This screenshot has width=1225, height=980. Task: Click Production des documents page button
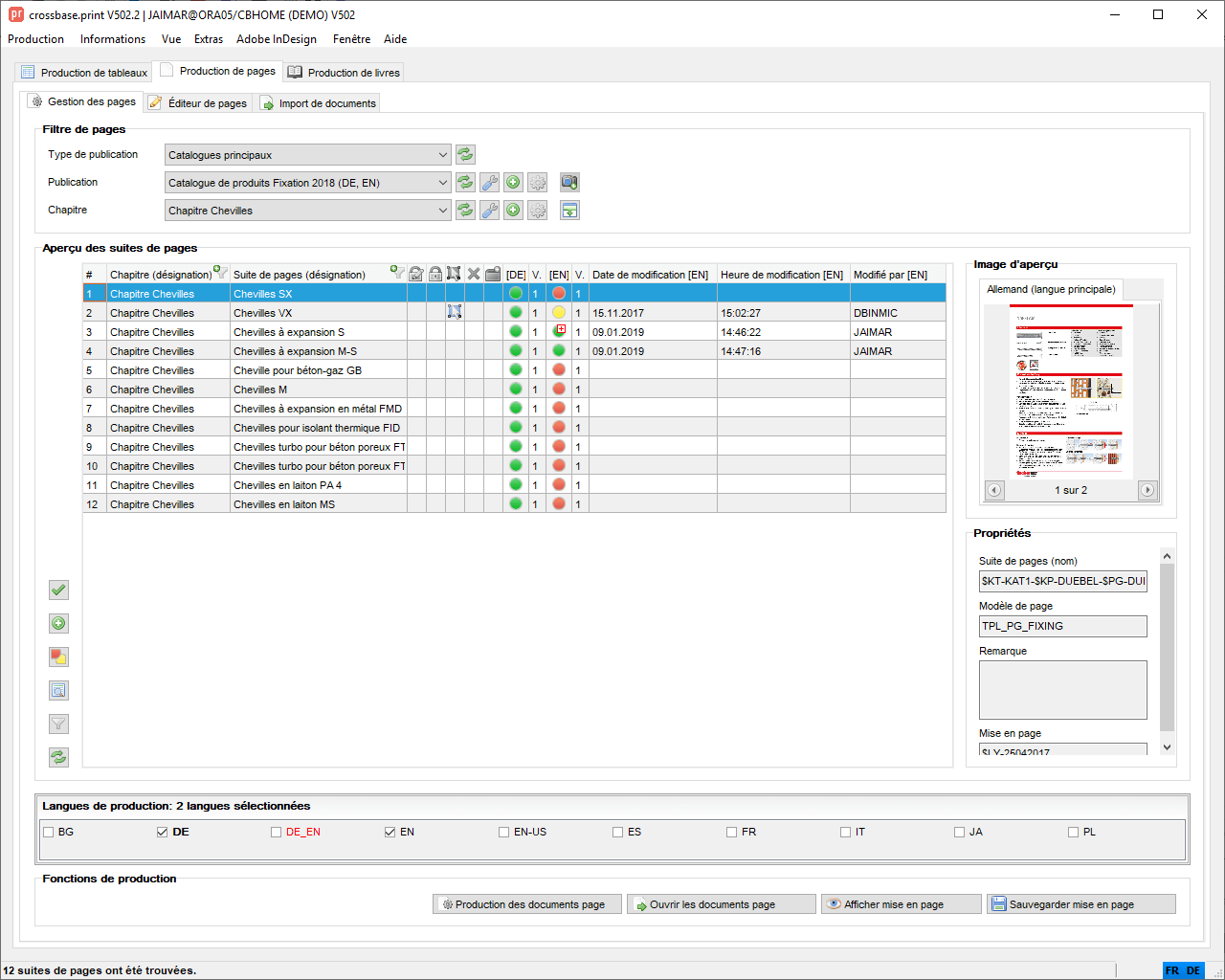click(x=527, y=904)
